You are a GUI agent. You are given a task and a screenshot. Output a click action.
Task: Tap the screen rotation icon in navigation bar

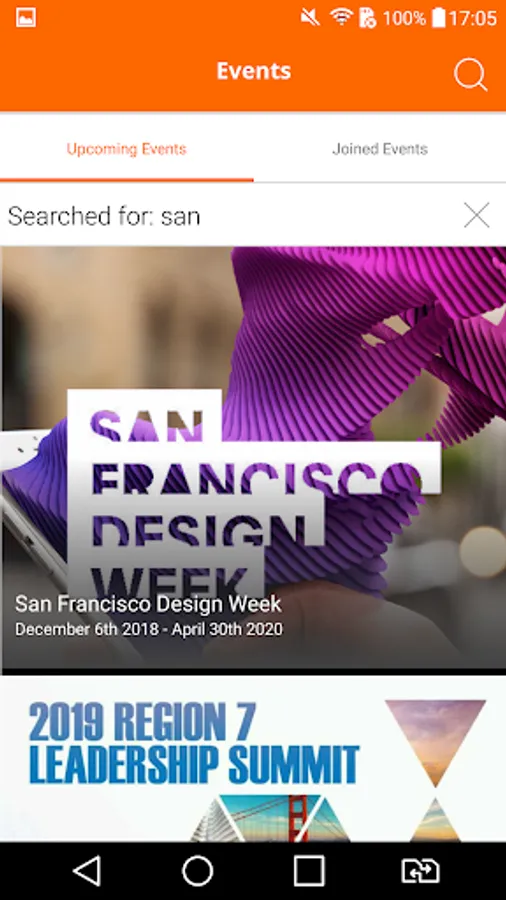(x=420, y=871)
